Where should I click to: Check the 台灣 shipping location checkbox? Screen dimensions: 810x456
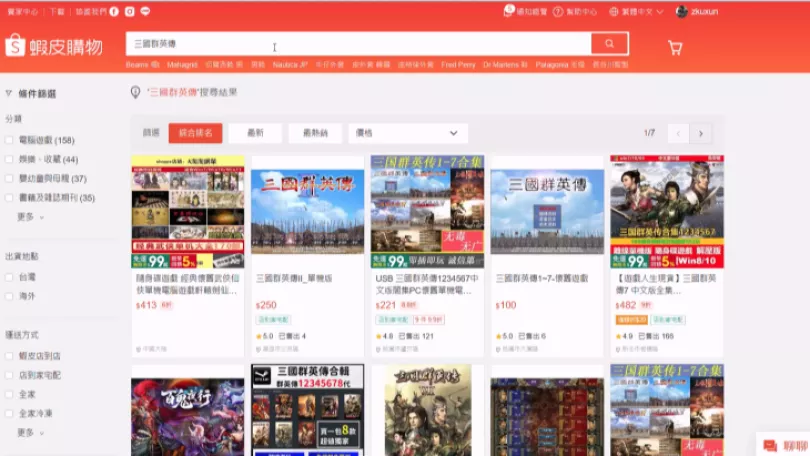pyautogui.click(x=9, y=277)
